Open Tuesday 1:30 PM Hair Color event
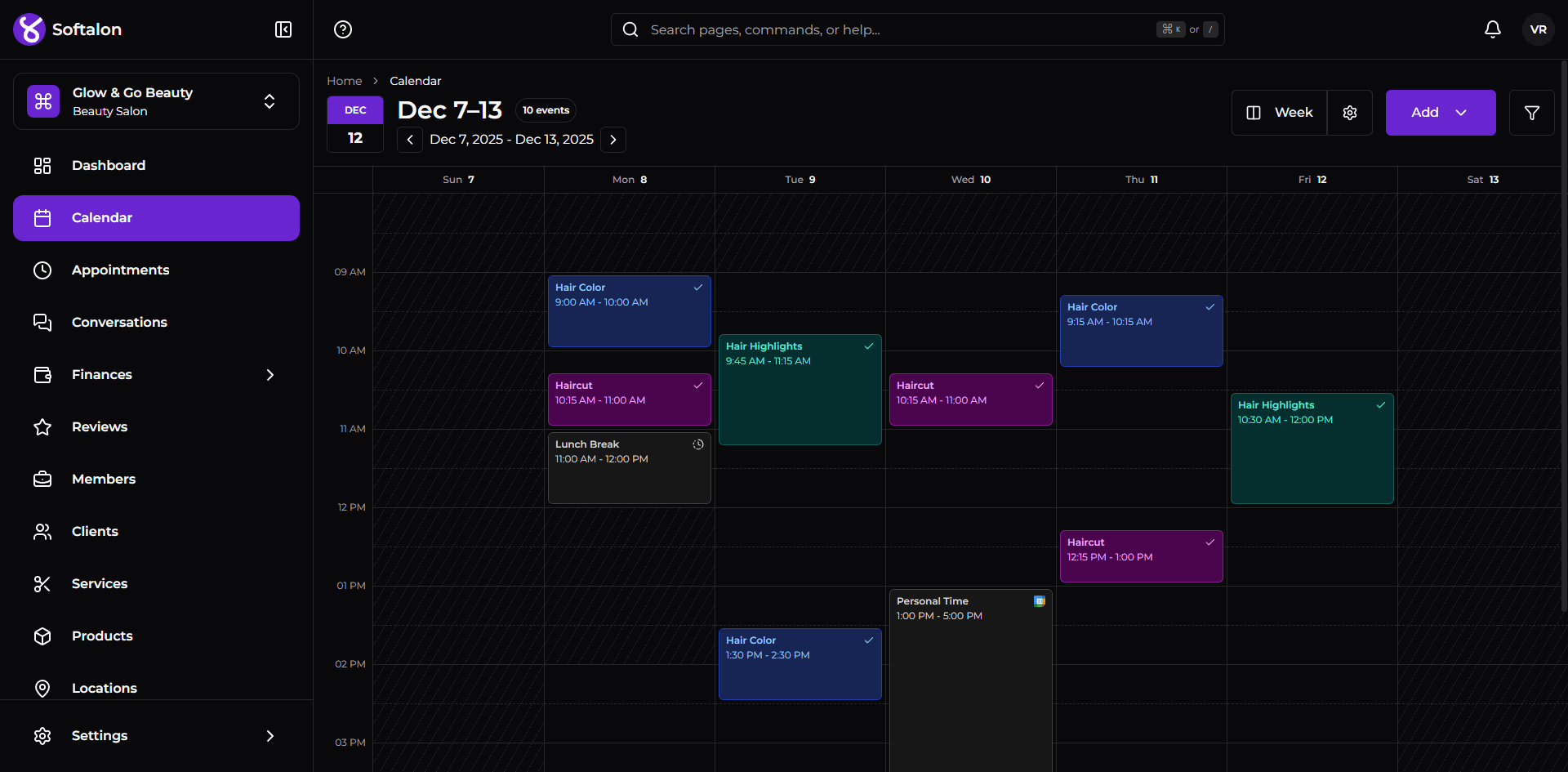 [800, 664]
